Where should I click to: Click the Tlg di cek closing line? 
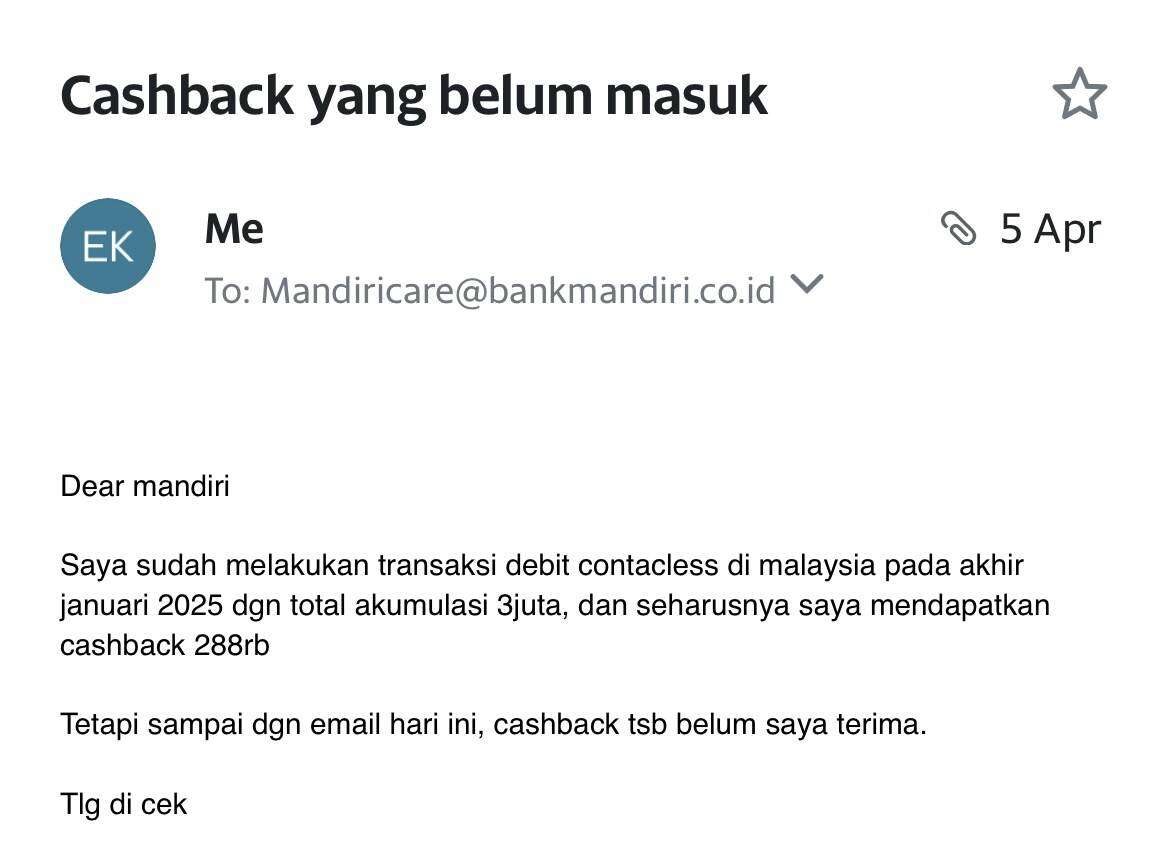click(123, 804)
